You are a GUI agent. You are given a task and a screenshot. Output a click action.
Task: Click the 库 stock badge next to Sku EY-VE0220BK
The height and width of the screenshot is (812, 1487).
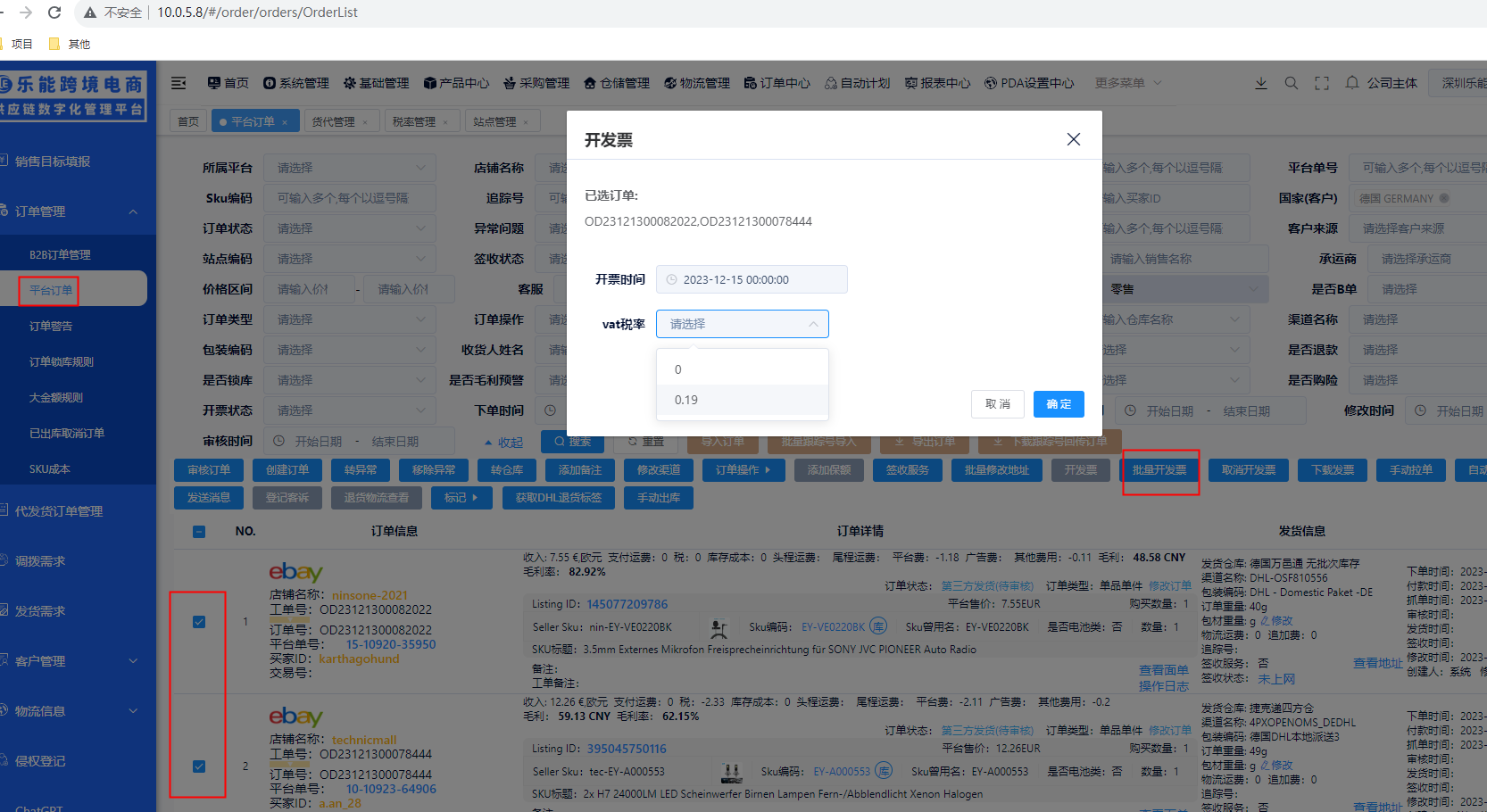tap(879, 626)
